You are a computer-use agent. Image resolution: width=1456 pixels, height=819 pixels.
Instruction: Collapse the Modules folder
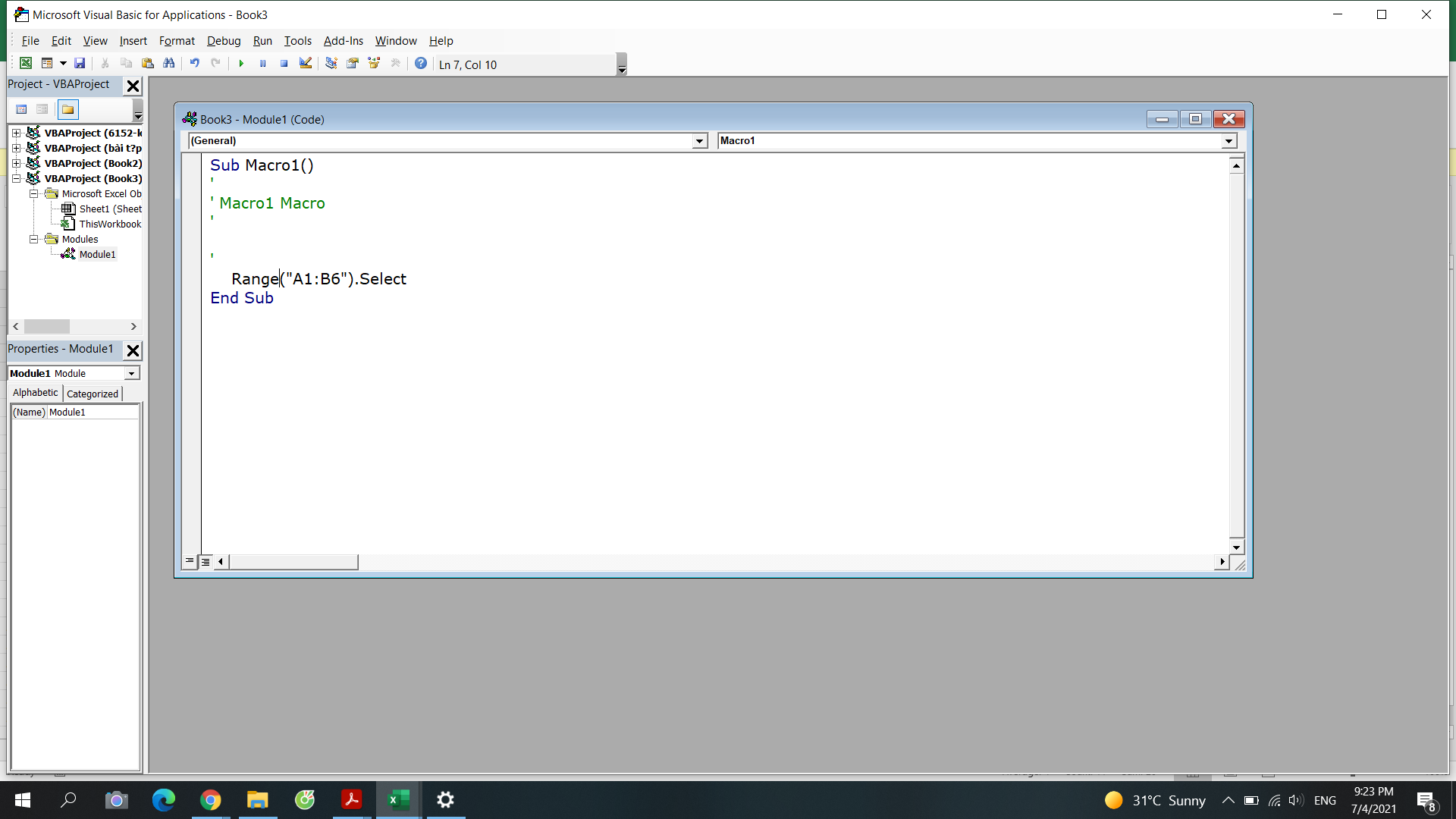click(x=33, y=239)
